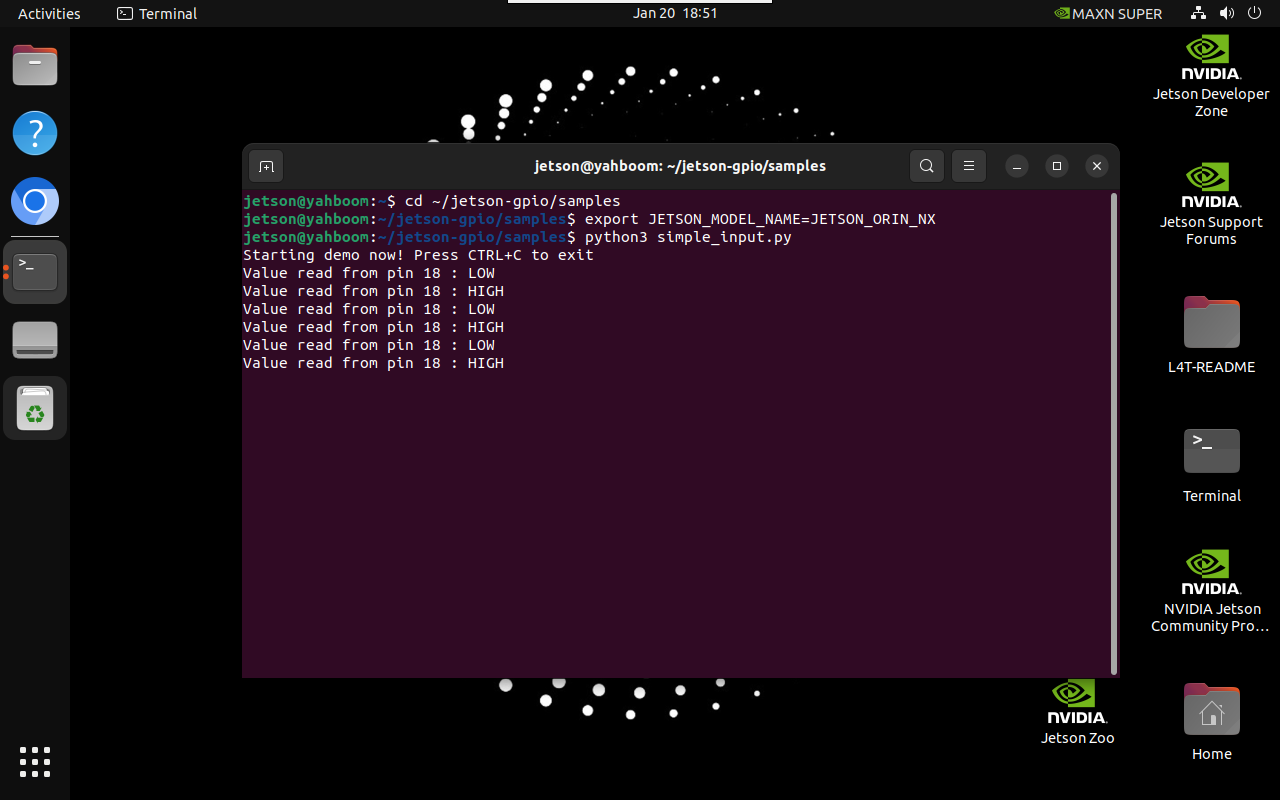This screenshot has width=1280, height=800.
Task: Open the Activities overview
Action: [x=49, y=14]
